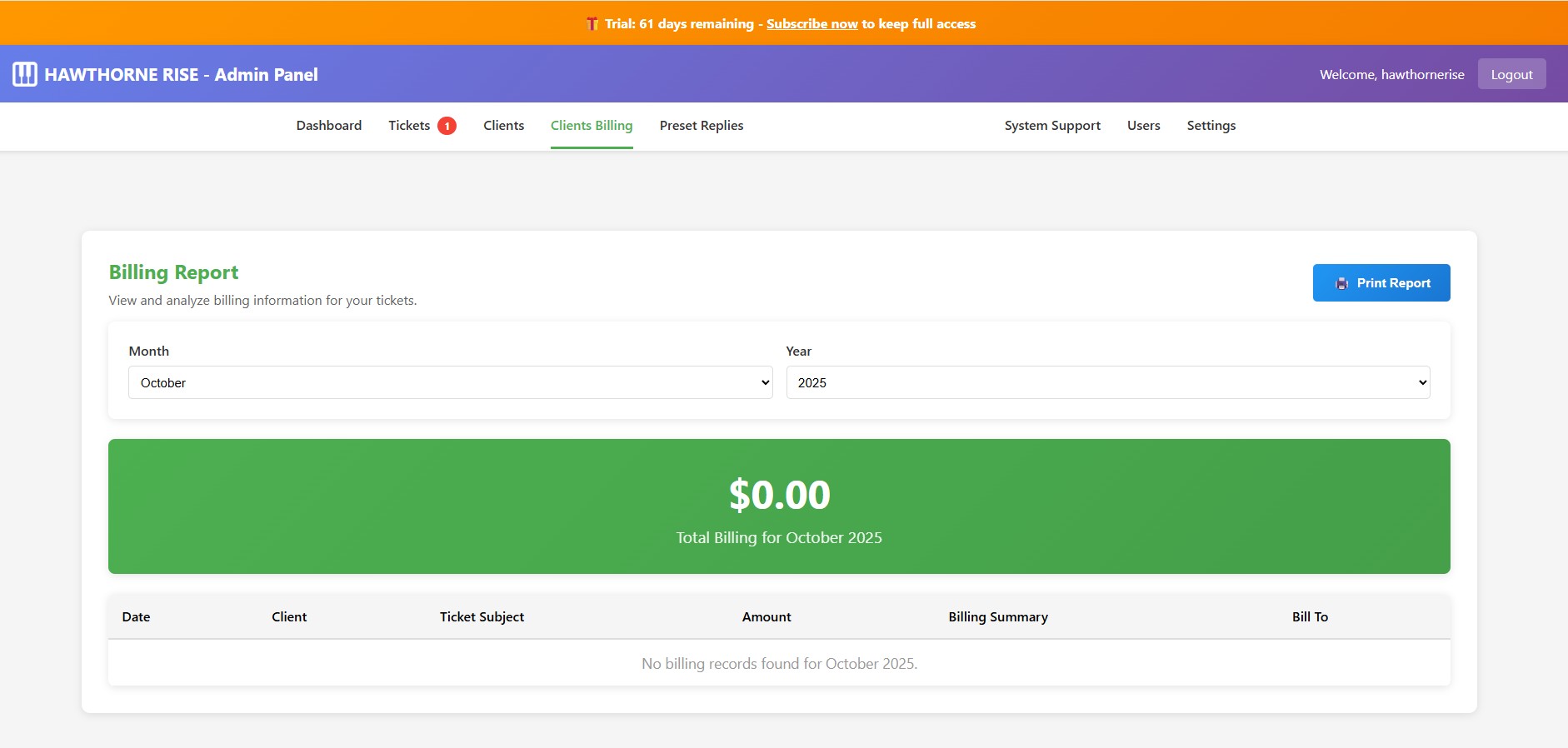Navigate to System Support
This screenshot has width=1568, height=748.
[x=1052, y=126]
